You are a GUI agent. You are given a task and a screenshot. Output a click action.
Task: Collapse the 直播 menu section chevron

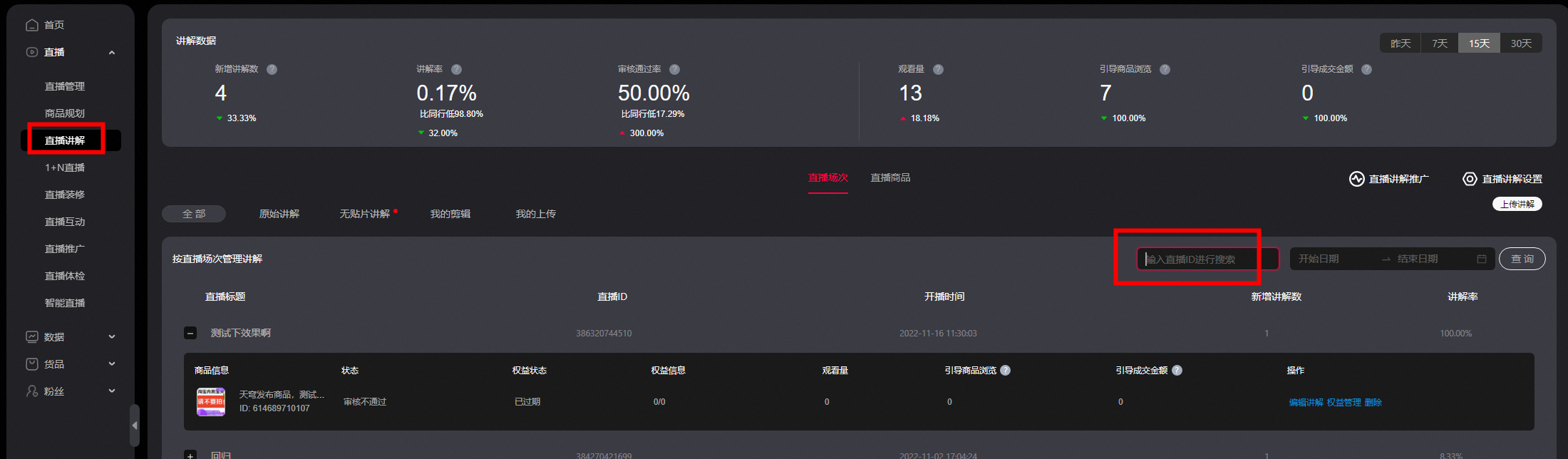pos(112,52)
